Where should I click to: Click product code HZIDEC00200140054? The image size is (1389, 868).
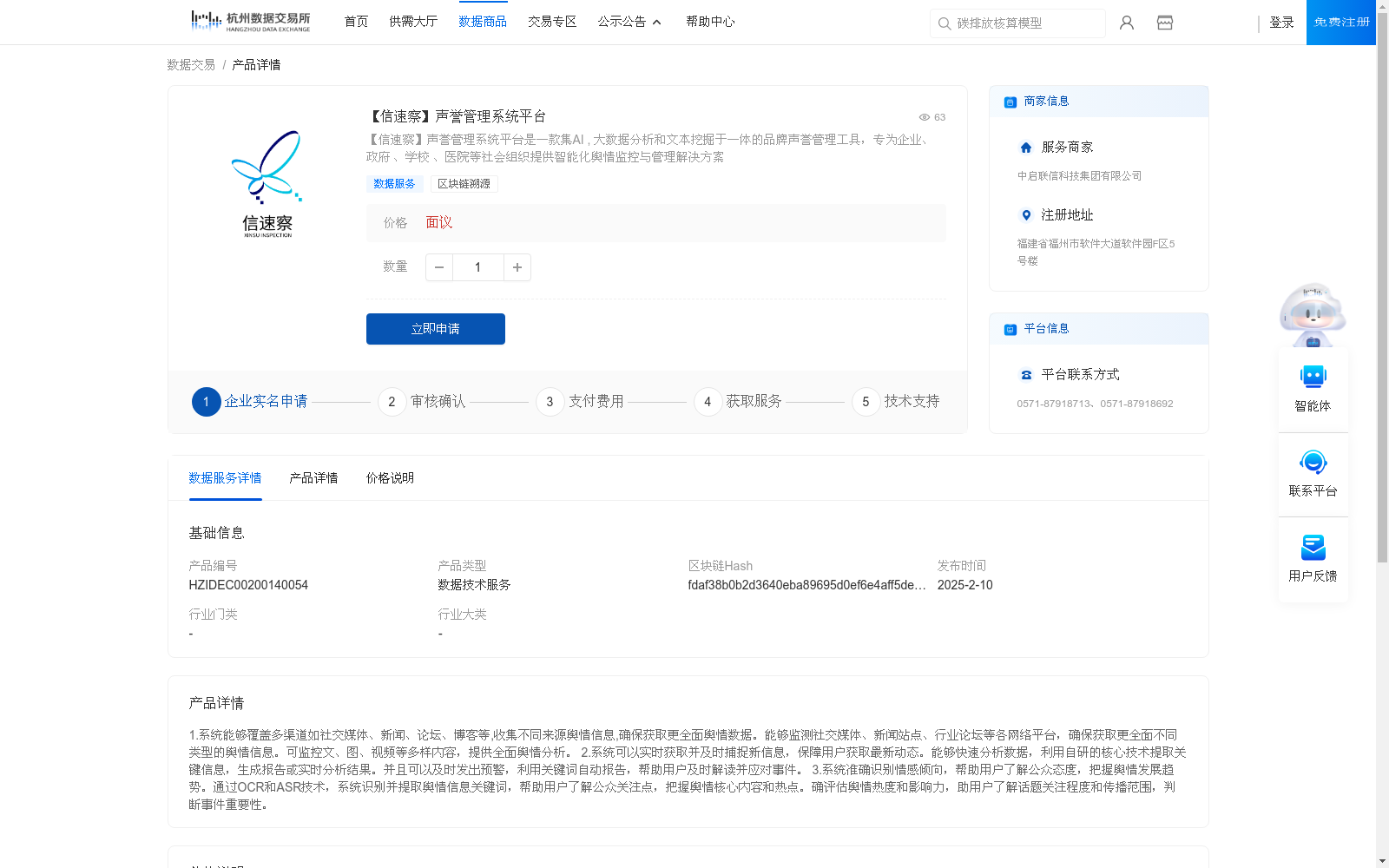(x=248, y=585)
